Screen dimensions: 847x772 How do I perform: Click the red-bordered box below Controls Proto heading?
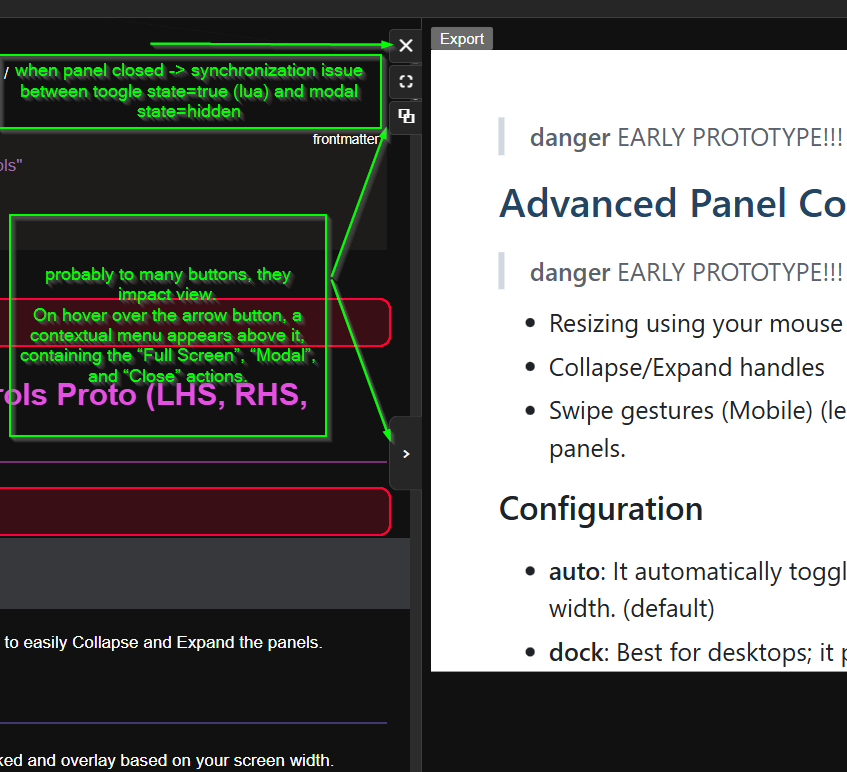point(195,511)
